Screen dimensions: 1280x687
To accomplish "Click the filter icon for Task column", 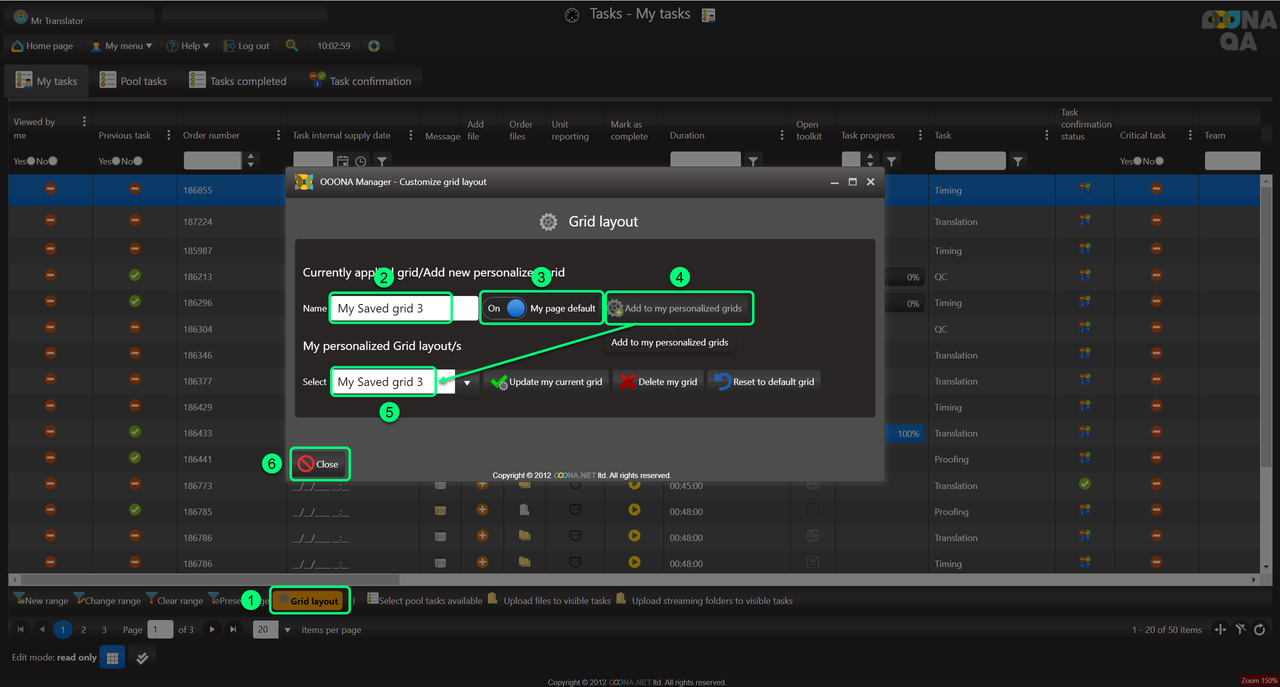I will (1018, 161).
